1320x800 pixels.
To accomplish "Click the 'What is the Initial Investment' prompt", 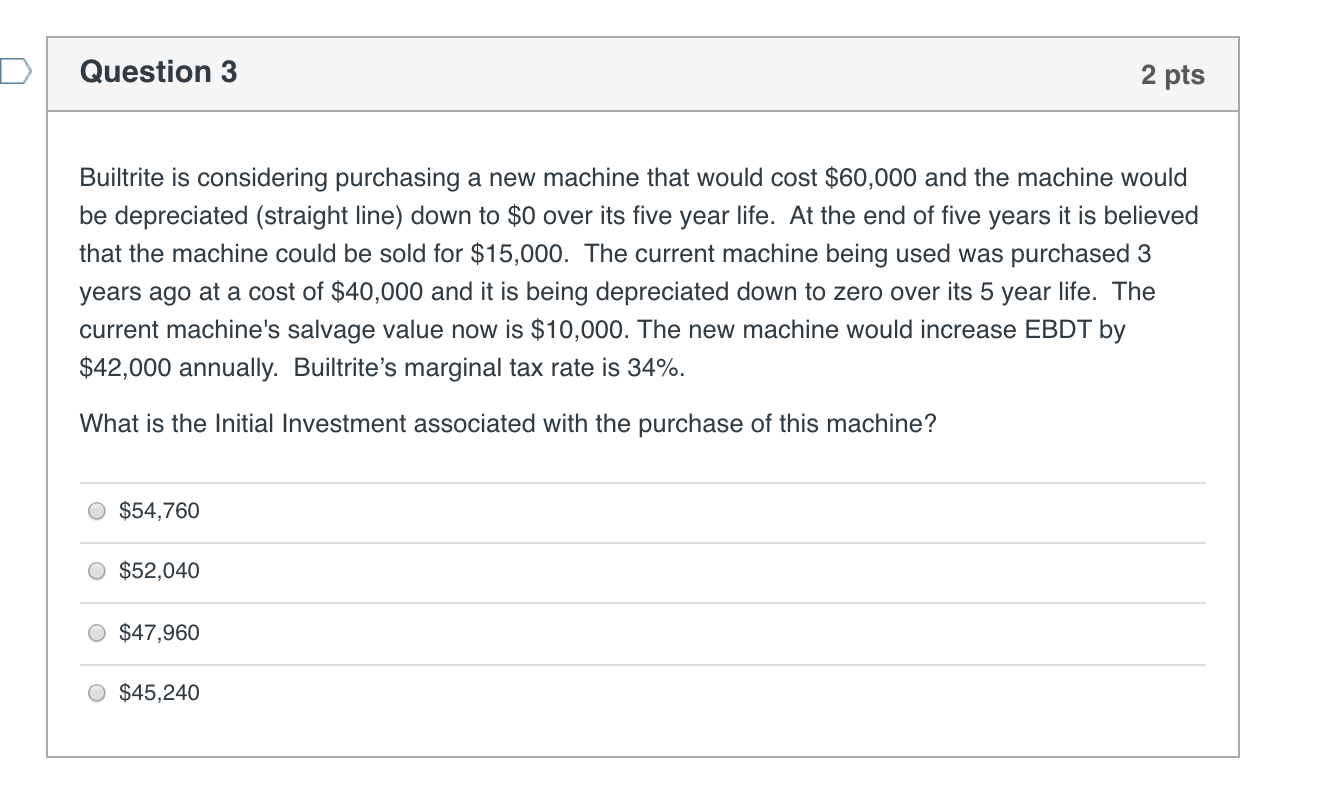I will (507, 424).
